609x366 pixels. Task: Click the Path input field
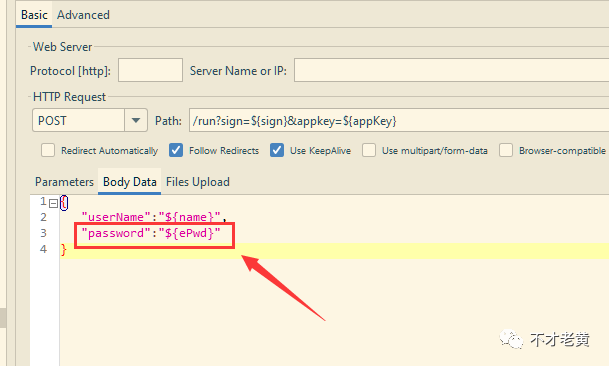pyautogui.click(x=399, y=120)
